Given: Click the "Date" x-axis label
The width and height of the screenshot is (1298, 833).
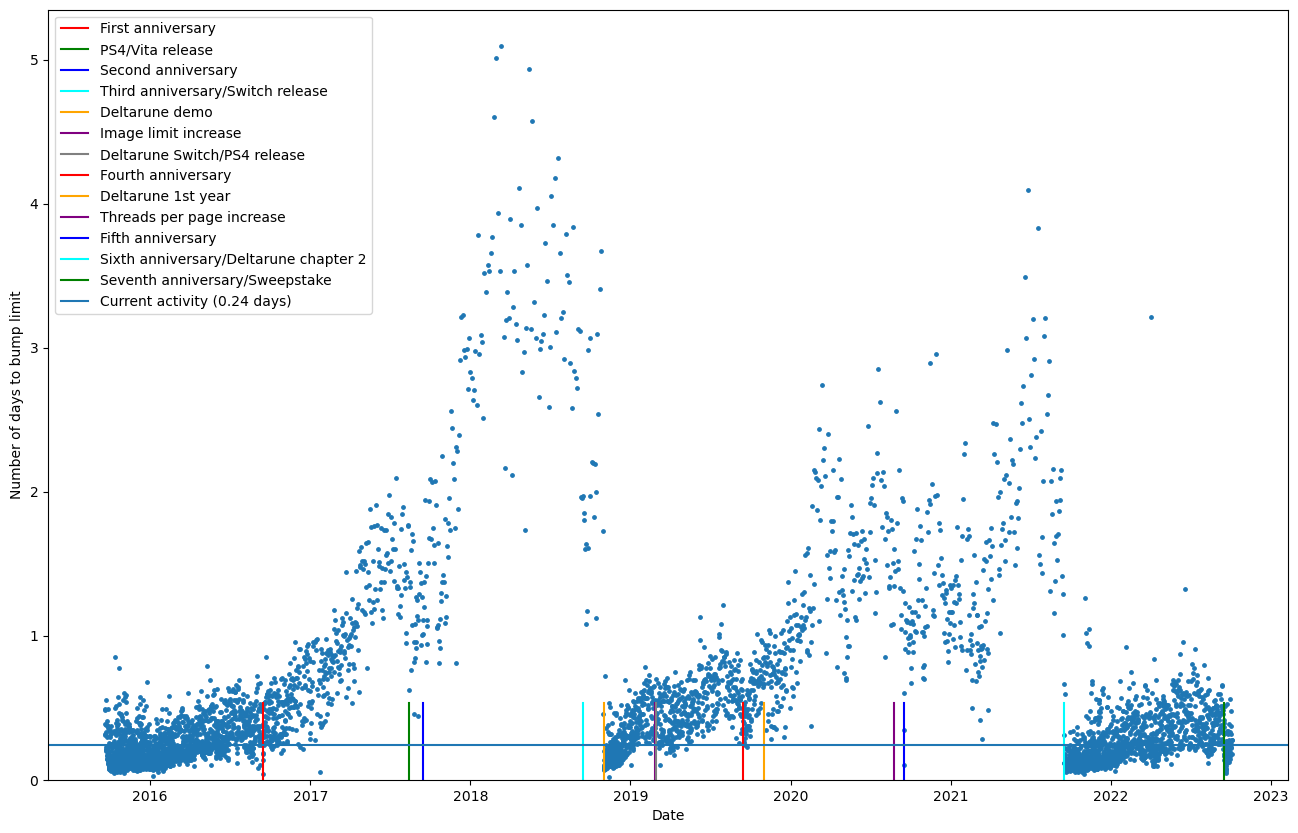Looking at the screenshot, I should coord(668,816).
